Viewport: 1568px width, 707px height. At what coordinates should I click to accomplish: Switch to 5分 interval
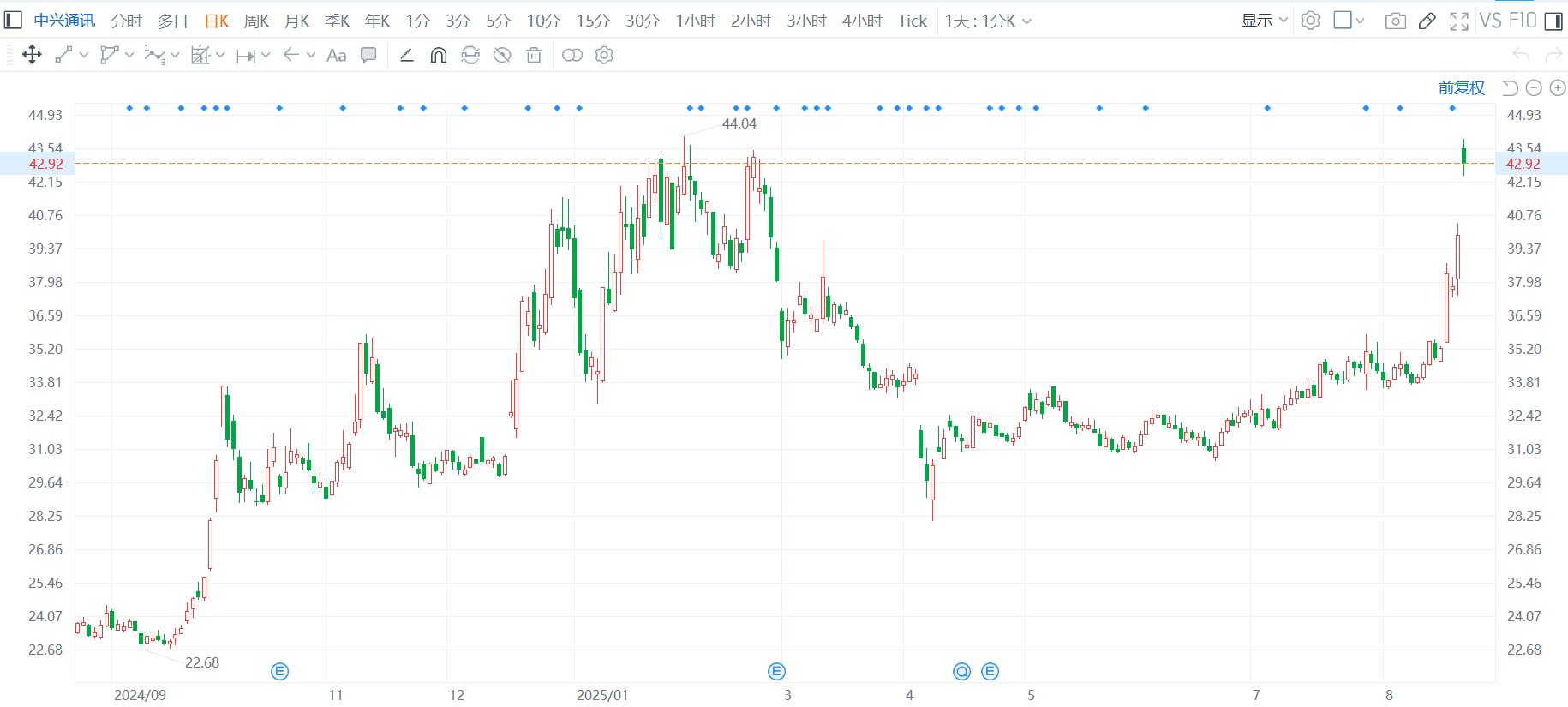498,21
